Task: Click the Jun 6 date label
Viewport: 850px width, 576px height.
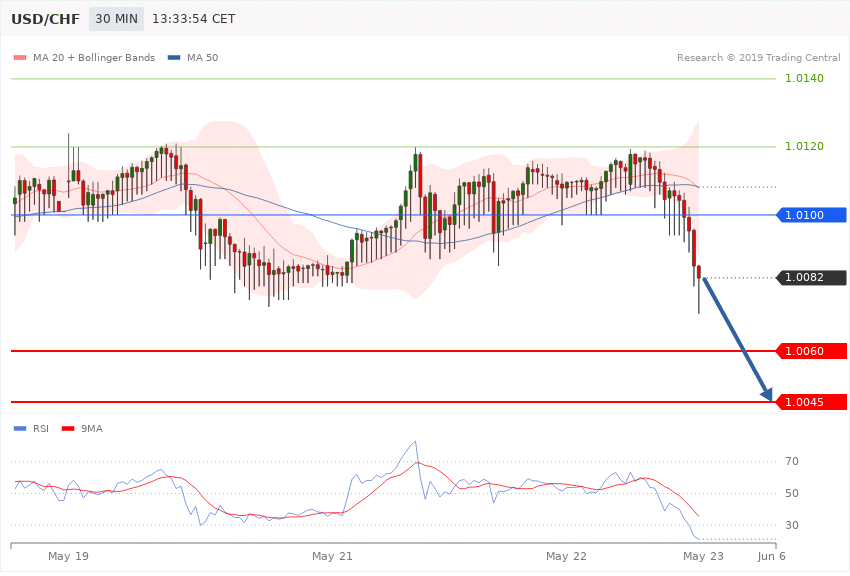Action: [771, 556]
